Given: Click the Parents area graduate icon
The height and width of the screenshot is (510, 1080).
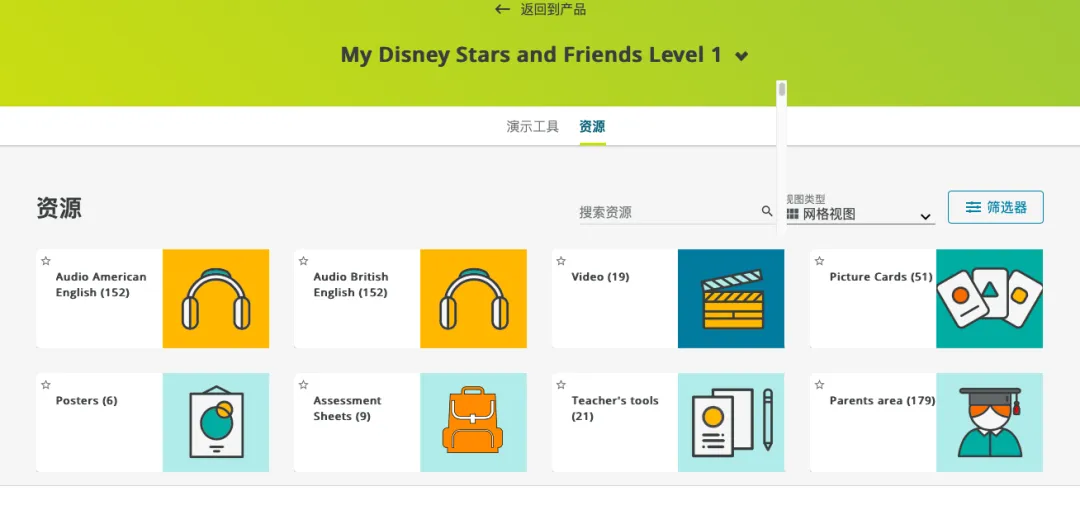Looking at the screenshot, I should coord(990,422).
